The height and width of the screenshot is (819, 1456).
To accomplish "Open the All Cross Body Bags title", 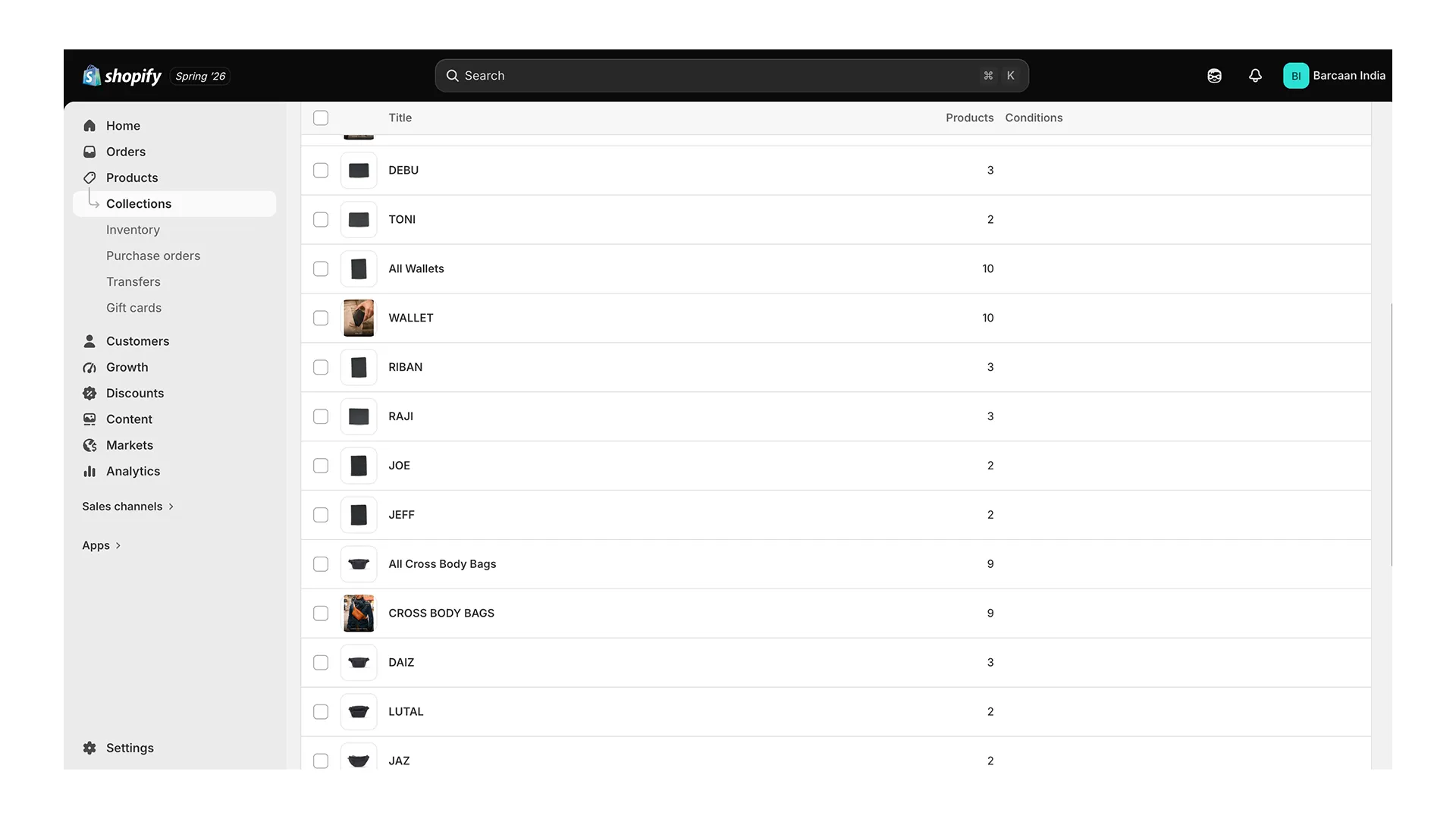I will pos(442,564).
